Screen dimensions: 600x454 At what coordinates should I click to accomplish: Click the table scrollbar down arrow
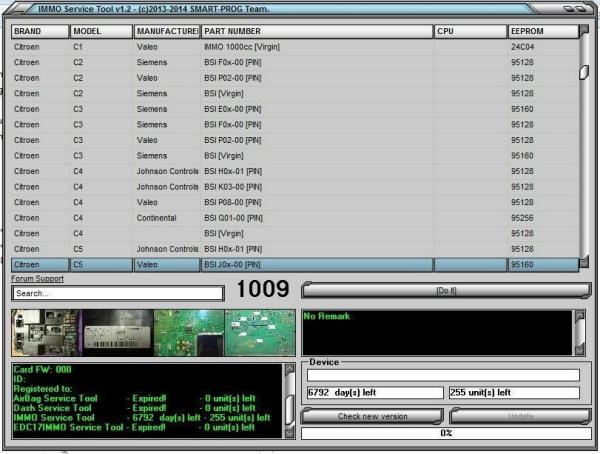584,262
